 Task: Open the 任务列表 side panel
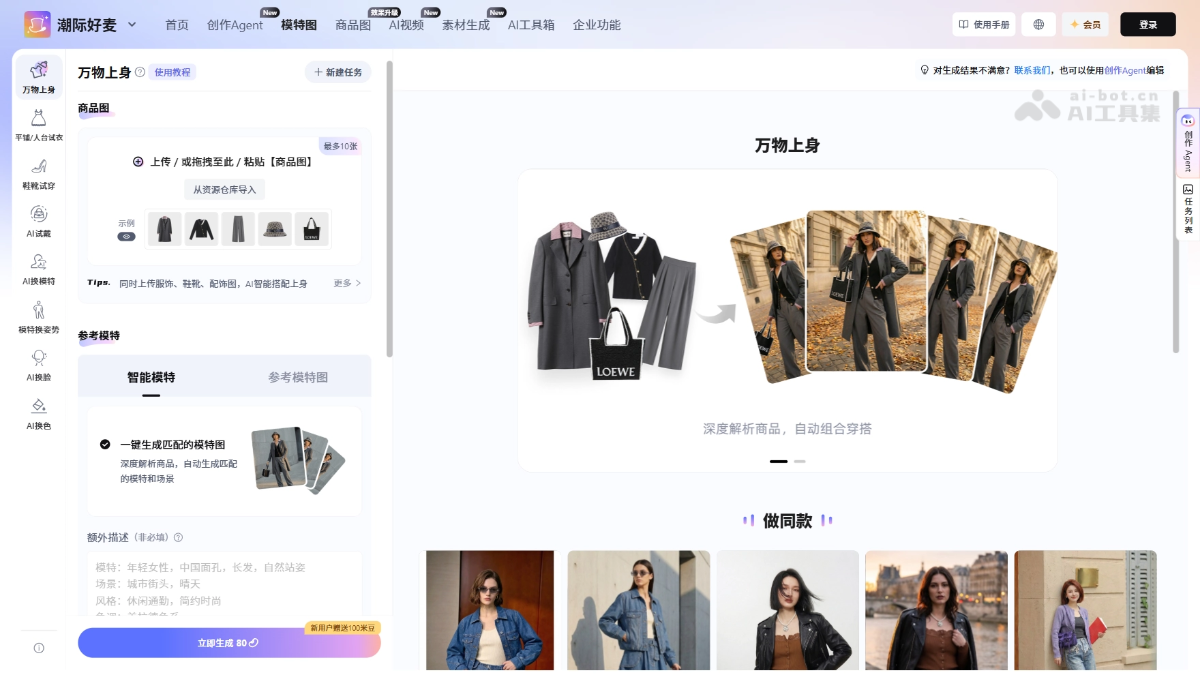[x=1188, y=209]
